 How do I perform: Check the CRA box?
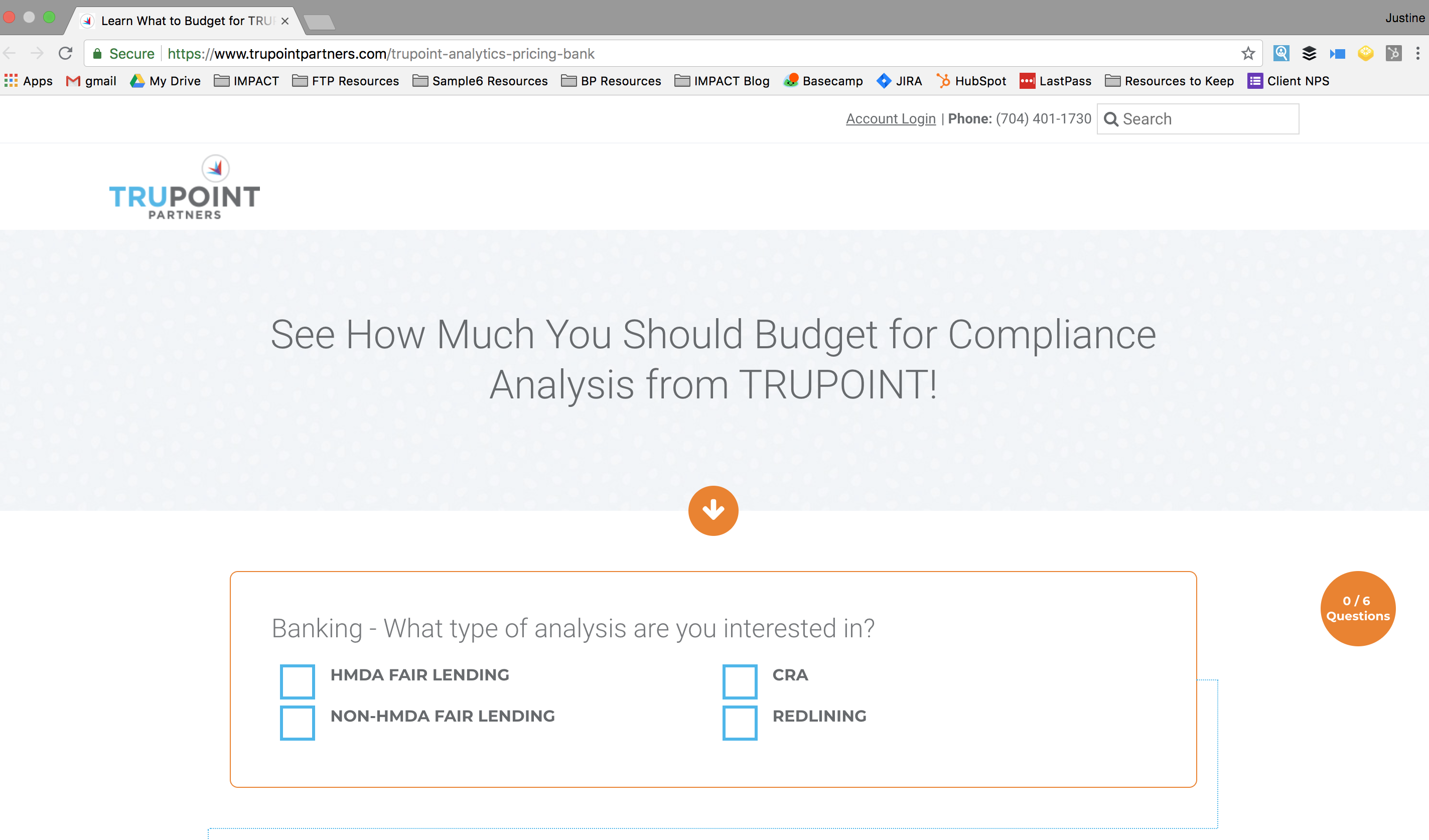740,681
